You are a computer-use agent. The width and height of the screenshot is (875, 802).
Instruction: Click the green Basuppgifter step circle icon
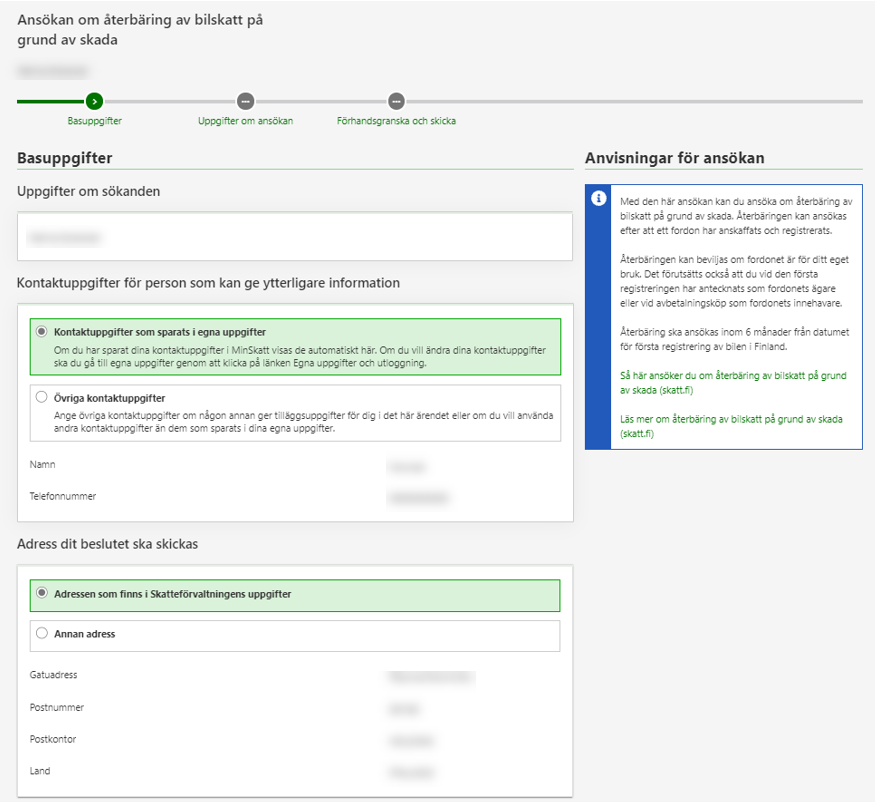click(x=94, y=101)
